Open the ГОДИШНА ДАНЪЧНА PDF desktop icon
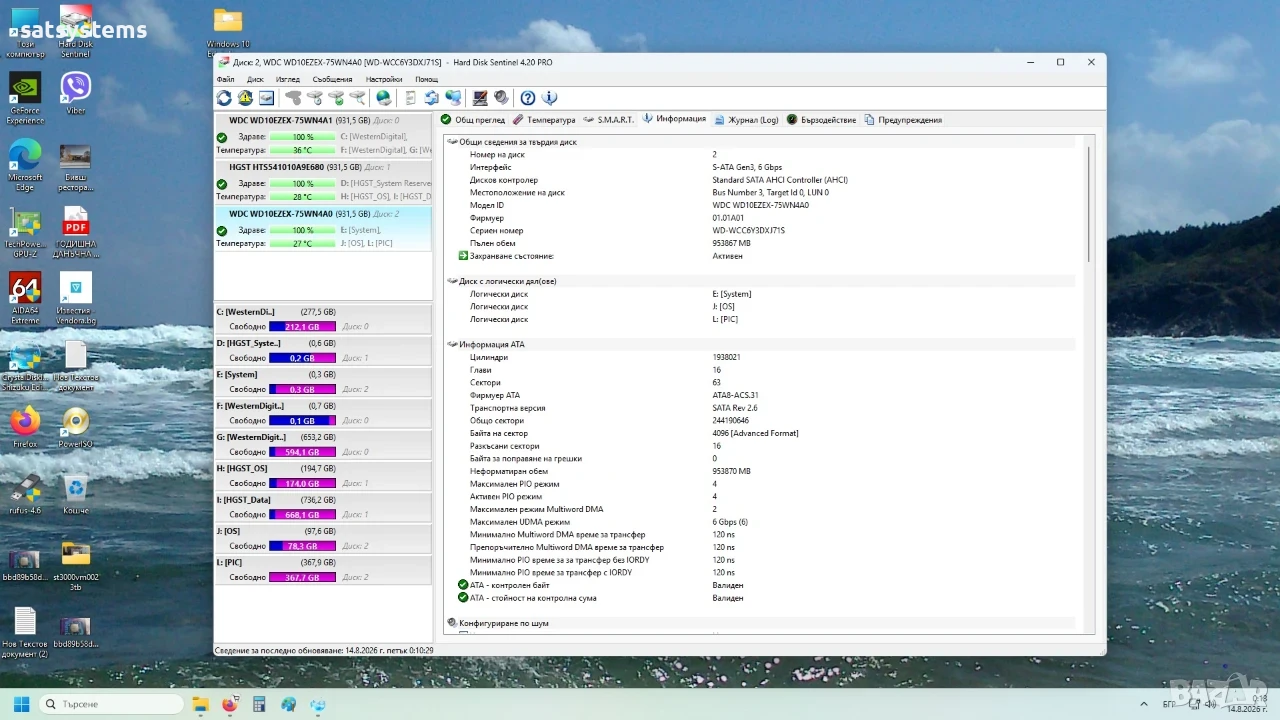Viewport: 1280px width, 720px height. tap(76, 233)
